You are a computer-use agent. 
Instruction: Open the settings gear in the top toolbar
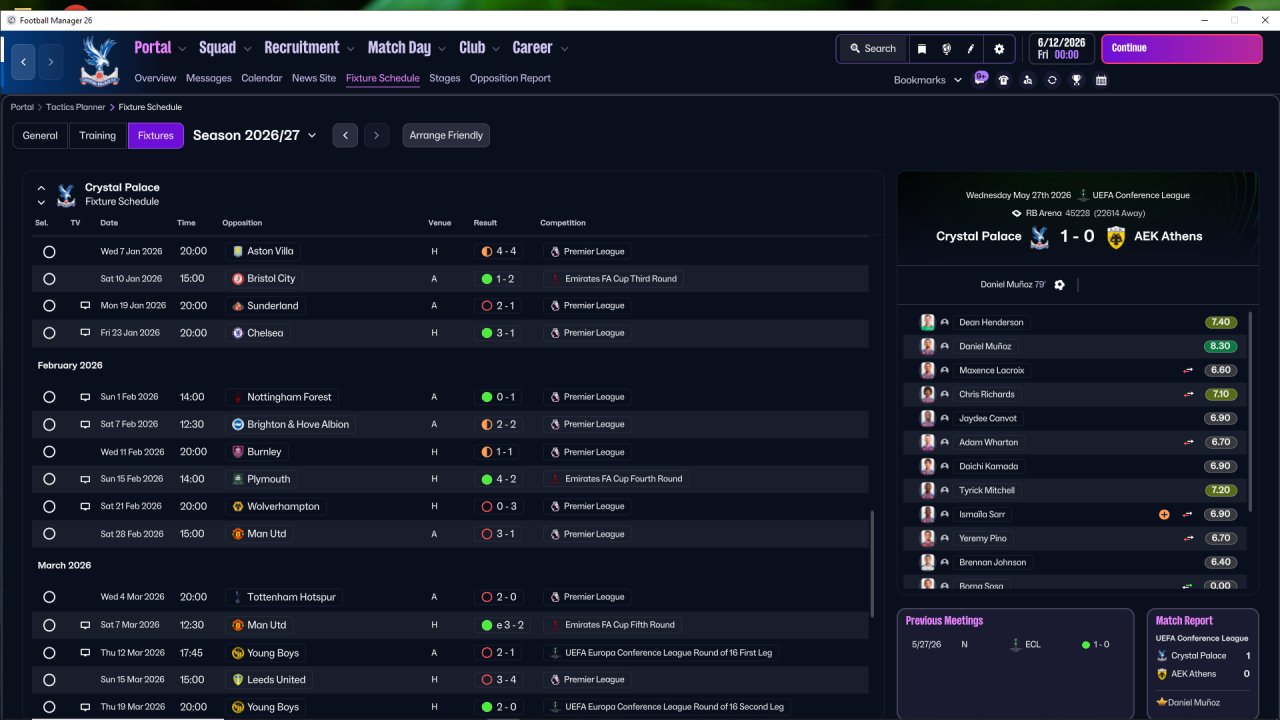(x=999, y=48)
